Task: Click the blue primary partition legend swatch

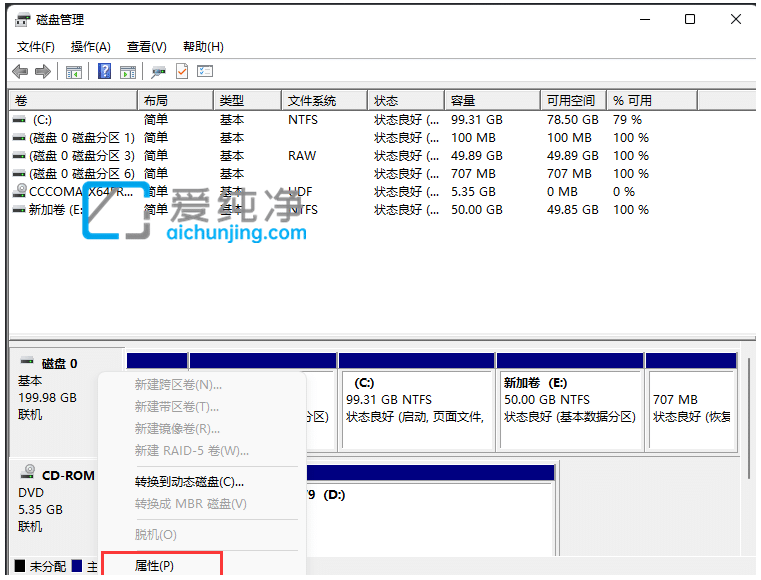Action: pos(77,566)
